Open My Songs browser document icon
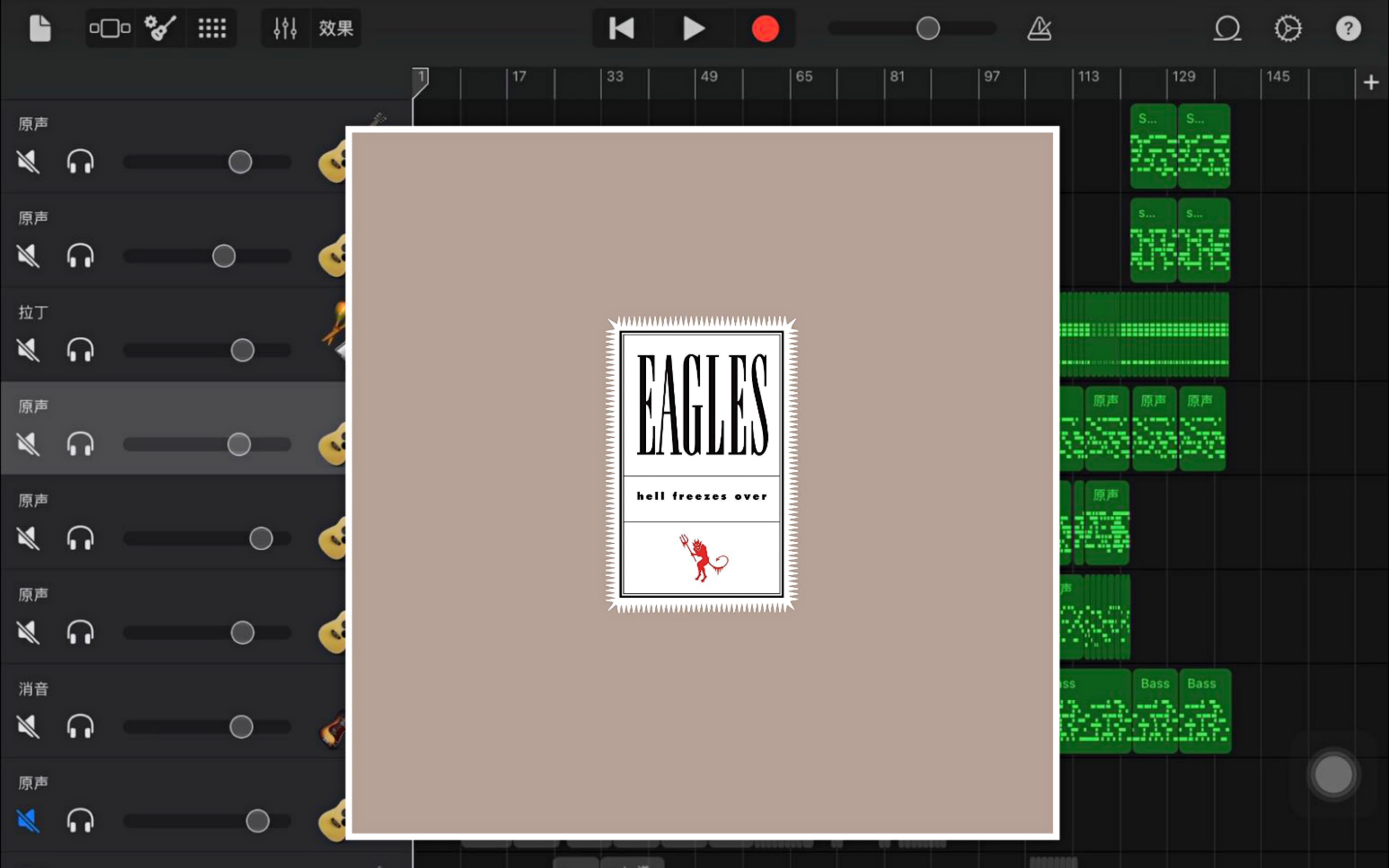Viewport: 1389px width, 868px height. [x=40, y=28]
